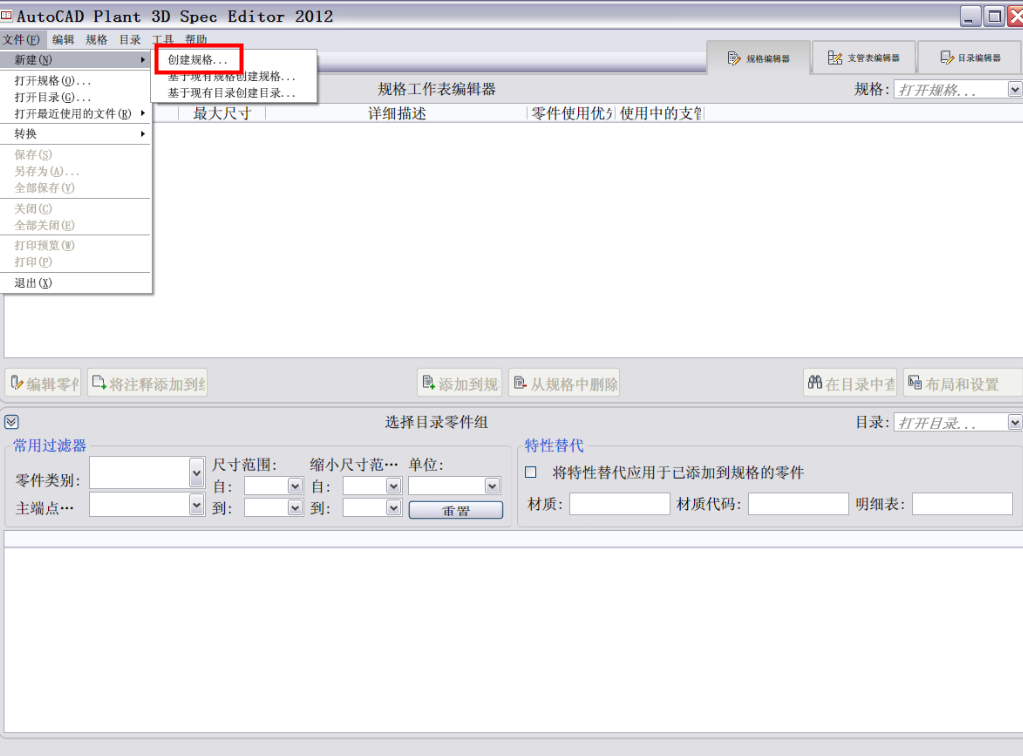Open the 缩小尺寸范围 自 dropdown
1023x756 pixels.
click(x=393, y=487)
